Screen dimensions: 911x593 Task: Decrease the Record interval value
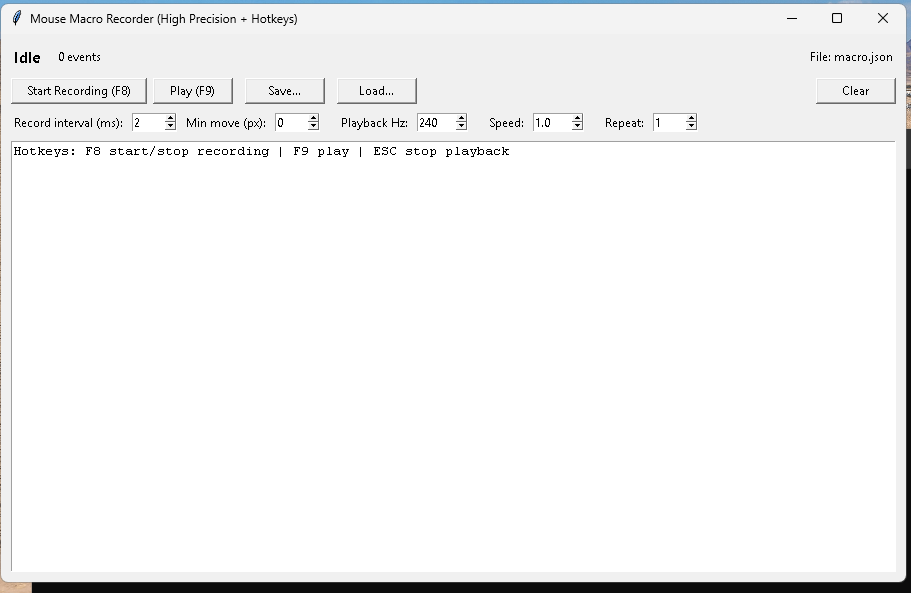tap(168, 126)
